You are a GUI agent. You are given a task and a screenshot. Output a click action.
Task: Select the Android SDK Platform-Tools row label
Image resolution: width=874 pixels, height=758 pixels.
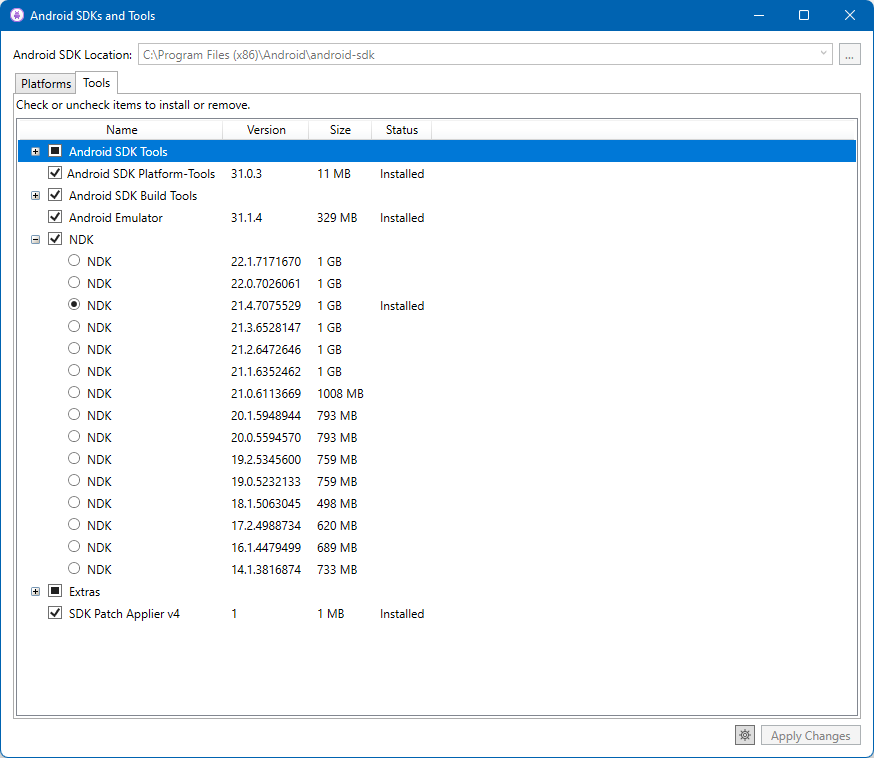pyautogui.click(x=141, y=174)
